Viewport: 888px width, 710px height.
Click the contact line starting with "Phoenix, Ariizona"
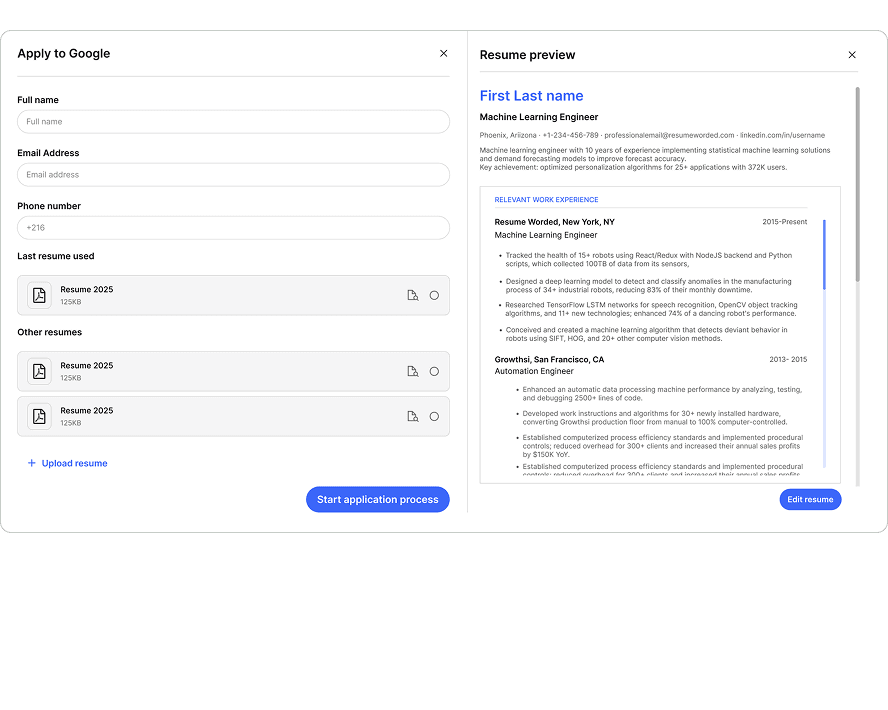[652, 135]
